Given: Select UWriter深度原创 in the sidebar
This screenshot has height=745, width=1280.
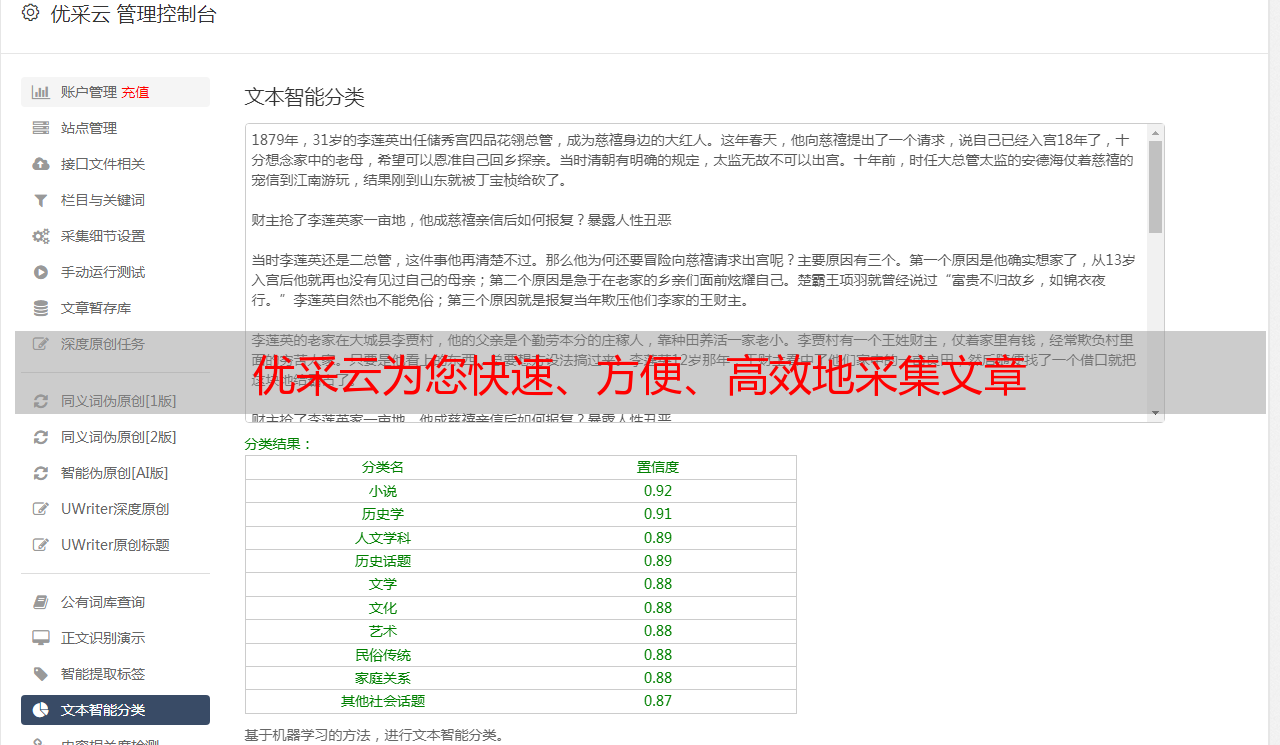Looking at the screenshot, I should coord(116,509).
